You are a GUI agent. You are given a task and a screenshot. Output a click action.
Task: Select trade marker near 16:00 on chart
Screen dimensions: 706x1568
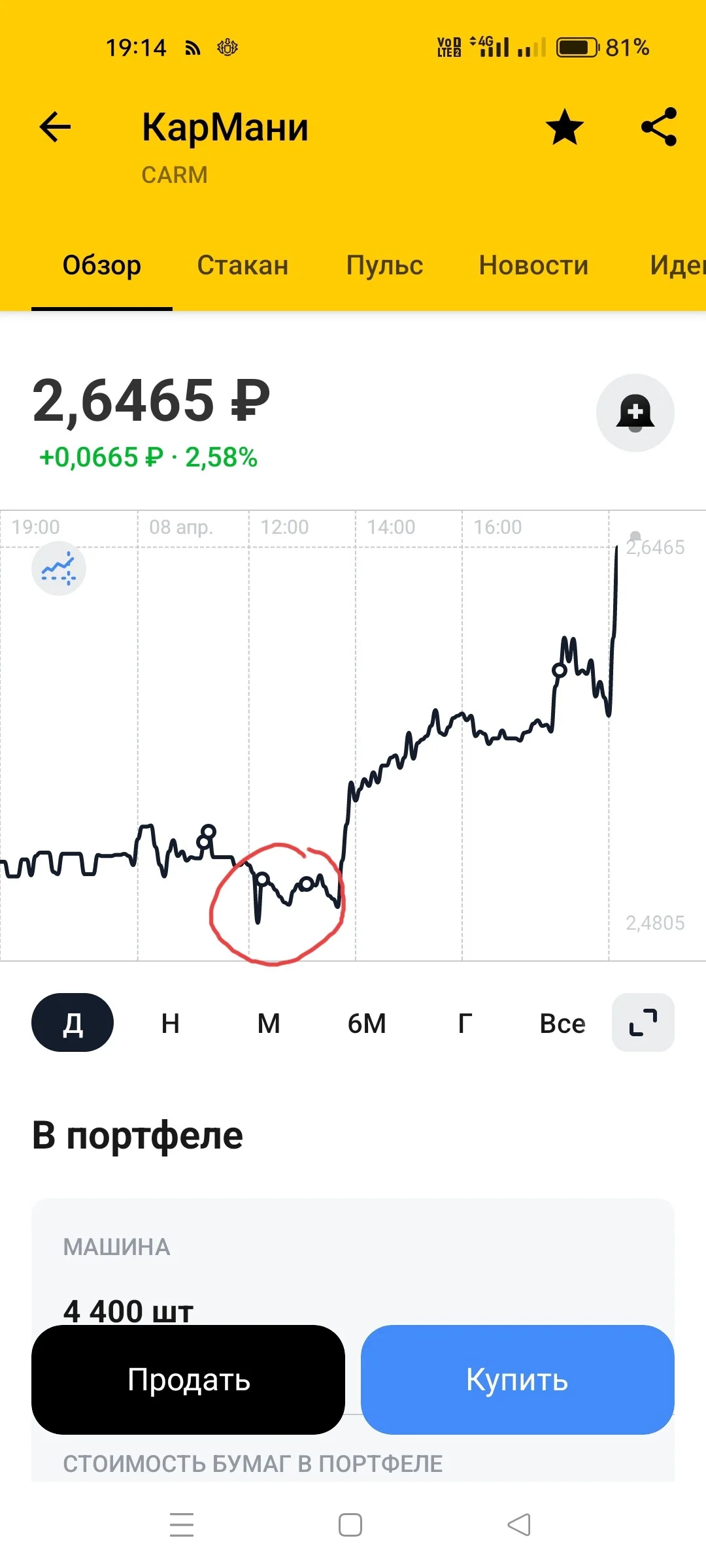(559, 670)
